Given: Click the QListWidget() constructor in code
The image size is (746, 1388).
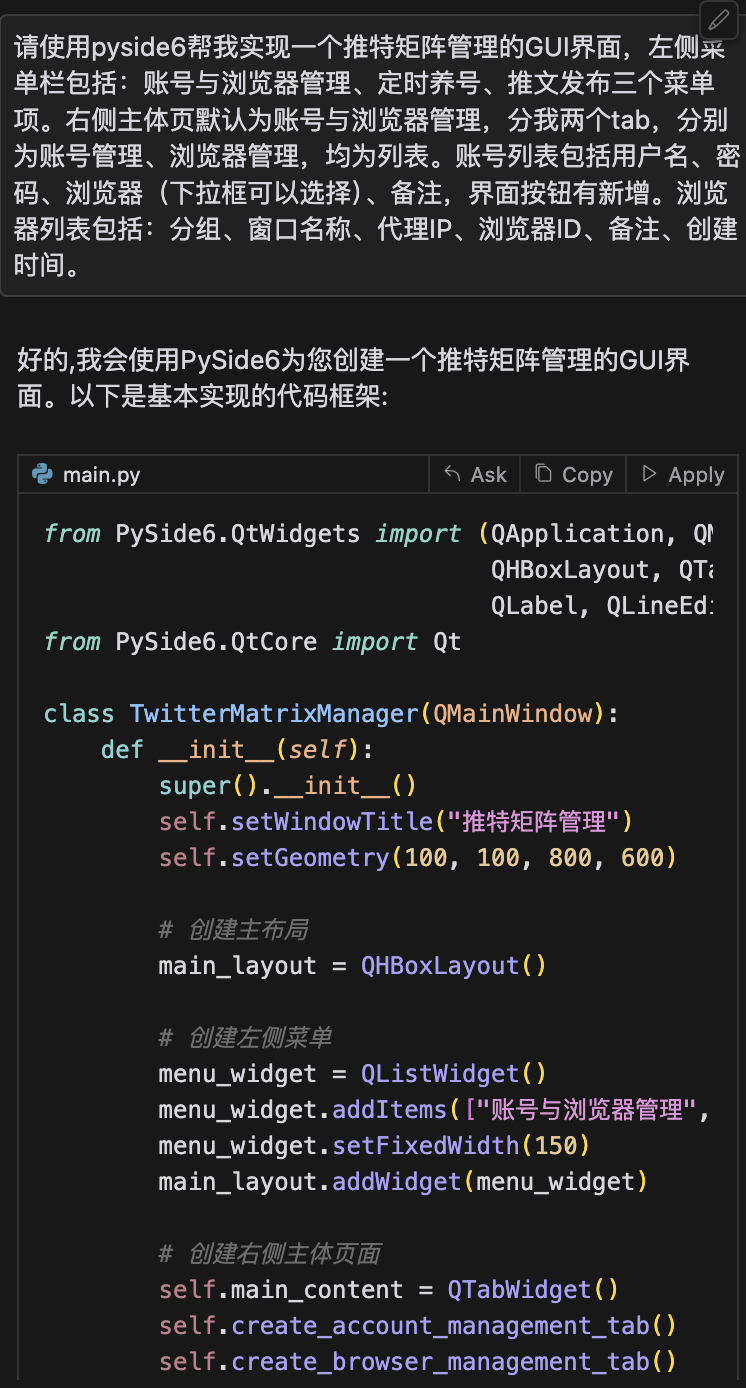Looking at the screenshot, I should click(x=454, y=1074).
